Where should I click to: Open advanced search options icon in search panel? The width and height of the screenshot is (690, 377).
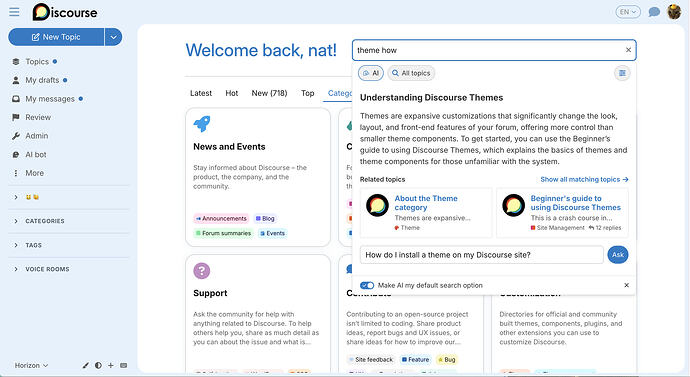coord(622,73)
